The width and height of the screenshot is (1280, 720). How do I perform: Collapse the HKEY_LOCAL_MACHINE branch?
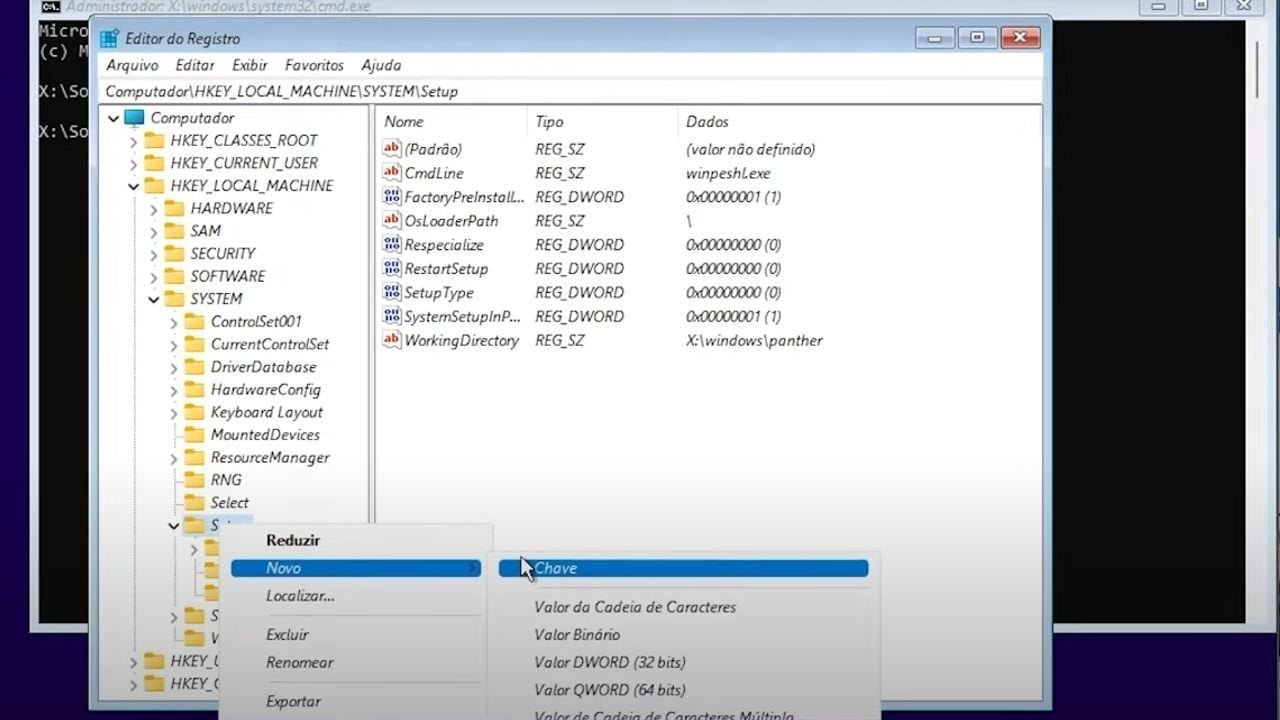[133, 185]
